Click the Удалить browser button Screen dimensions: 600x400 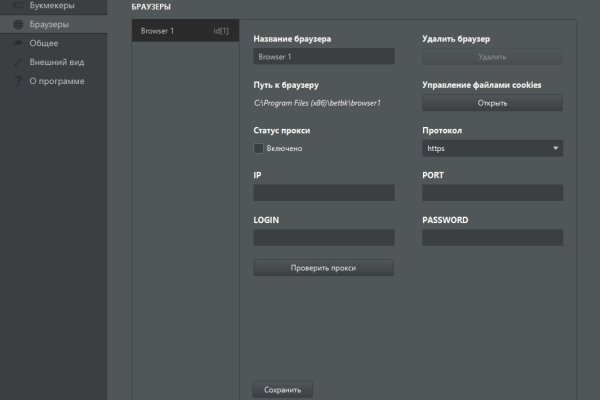coord(492,57)
